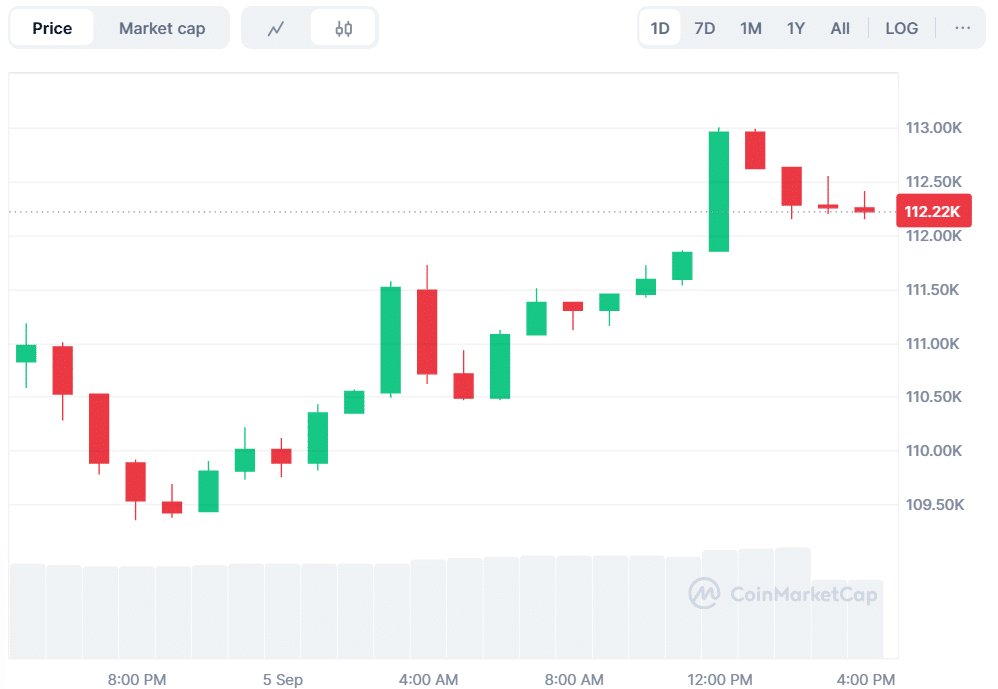Viewport: 998px width, 689px height.
Task: Click the tall green candle near 12:00 PM
Action: [719, 191]
